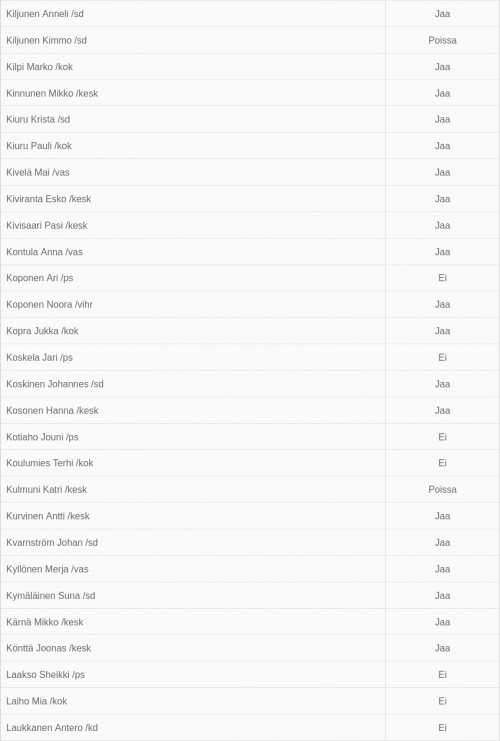
Task: Click Ei vote next to Koponen Ari
Action: (x=442, y=278)
